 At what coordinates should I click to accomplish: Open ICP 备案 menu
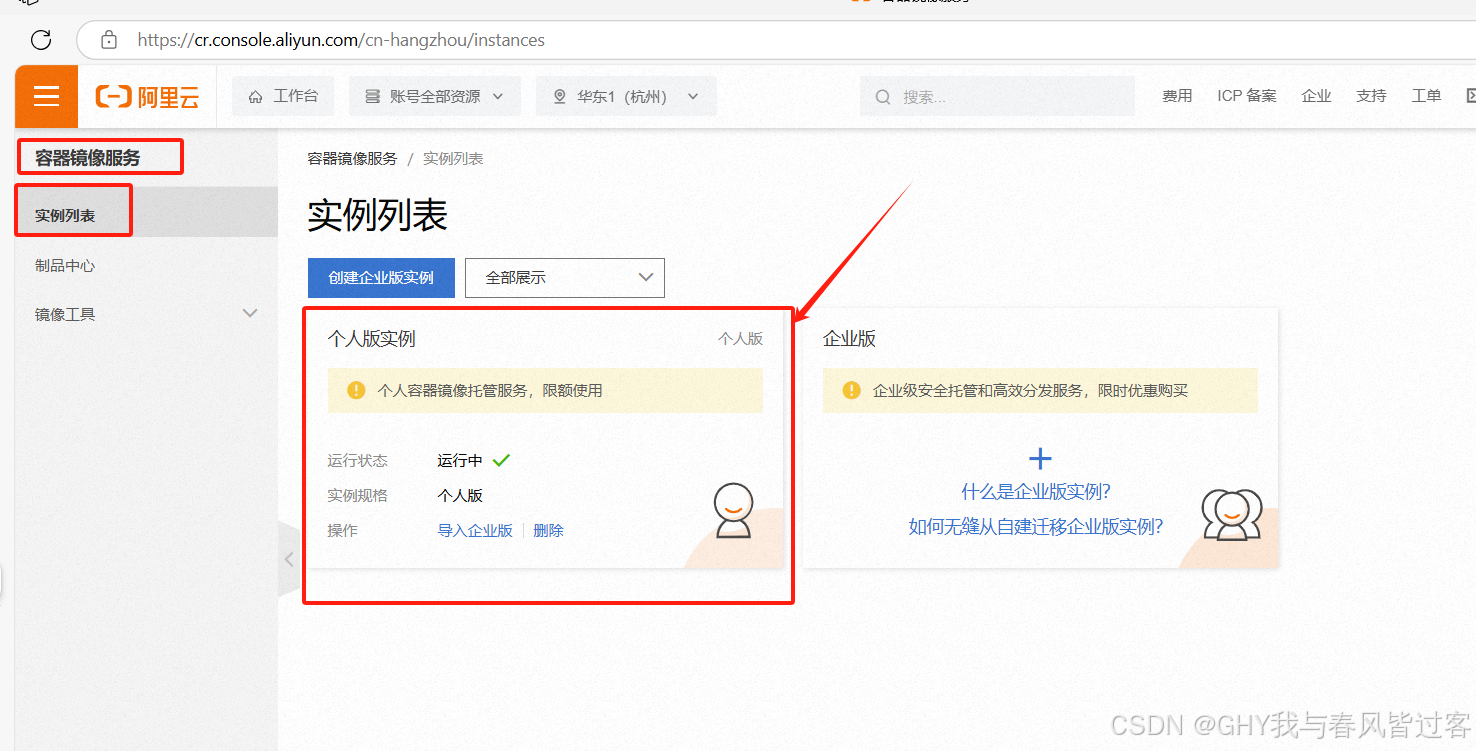(x=1247, y=96)
